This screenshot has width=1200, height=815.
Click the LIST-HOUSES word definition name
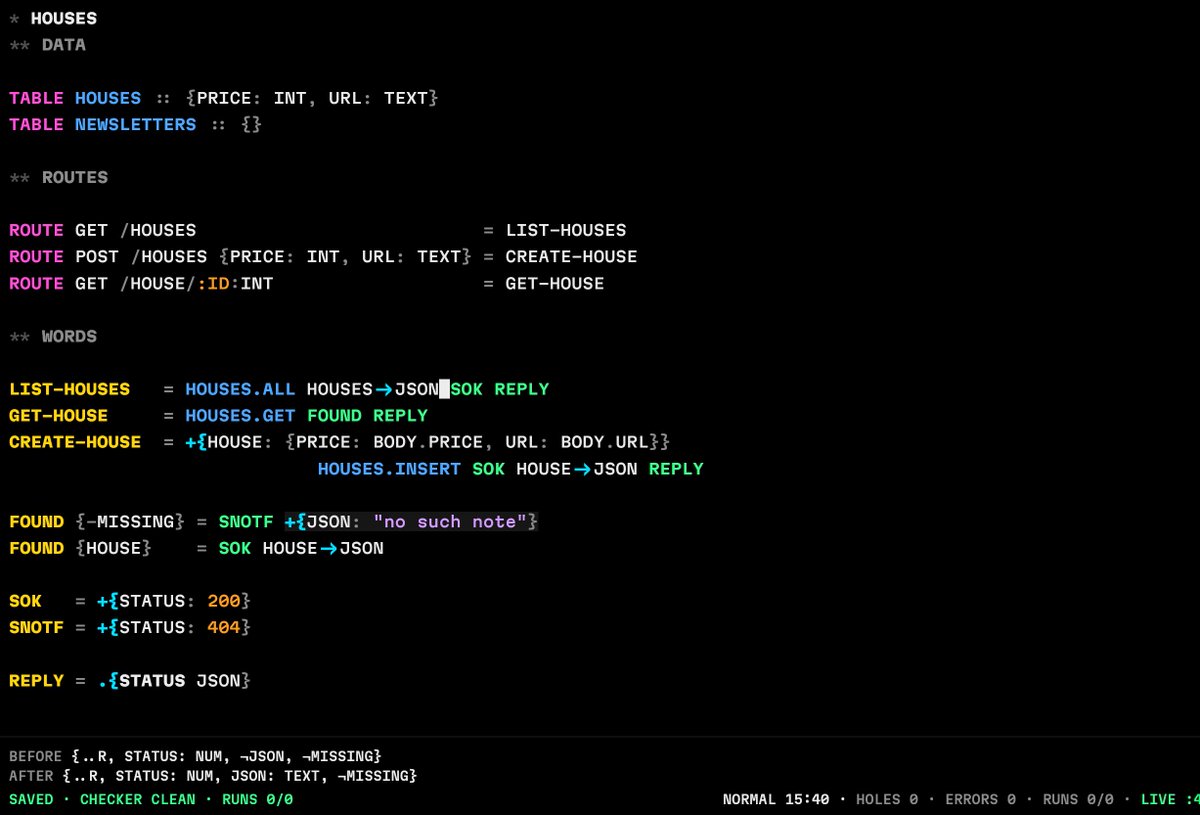[70, 389]
